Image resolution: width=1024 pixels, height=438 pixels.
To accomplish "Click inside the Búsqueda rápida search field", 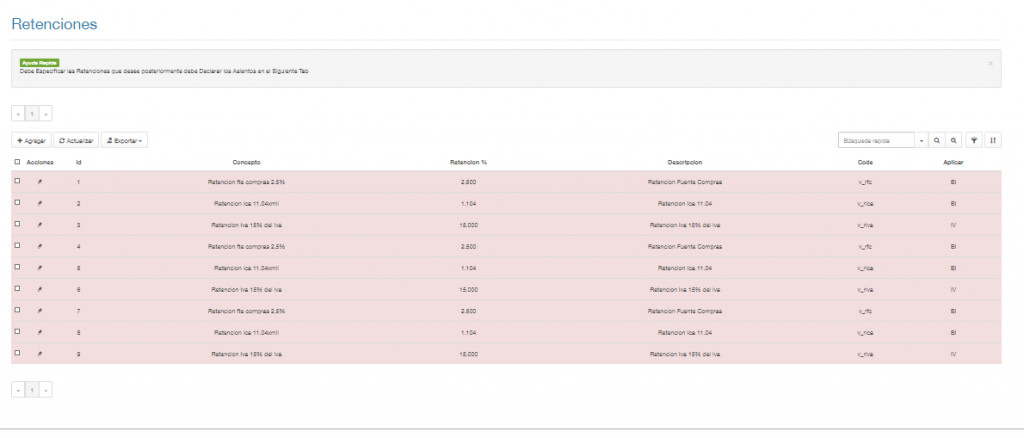I will (876, 141).
